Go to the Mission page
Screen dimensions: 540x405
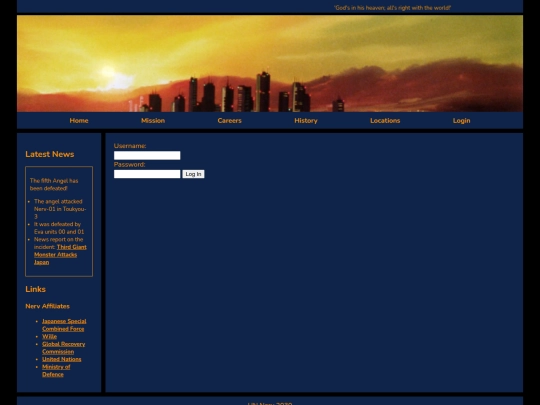tap(153, 121)
